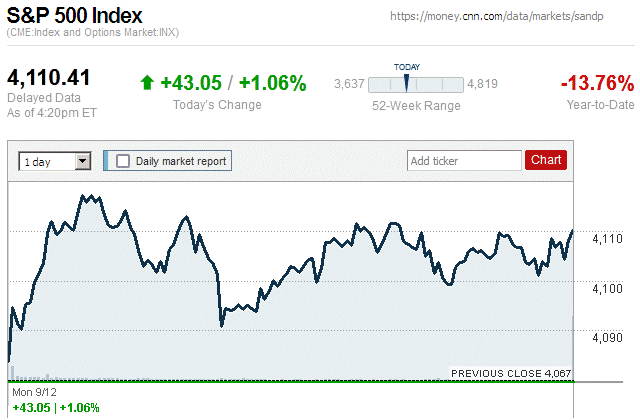Click the +43.05 change below the chart

click(x=30, y=407)
